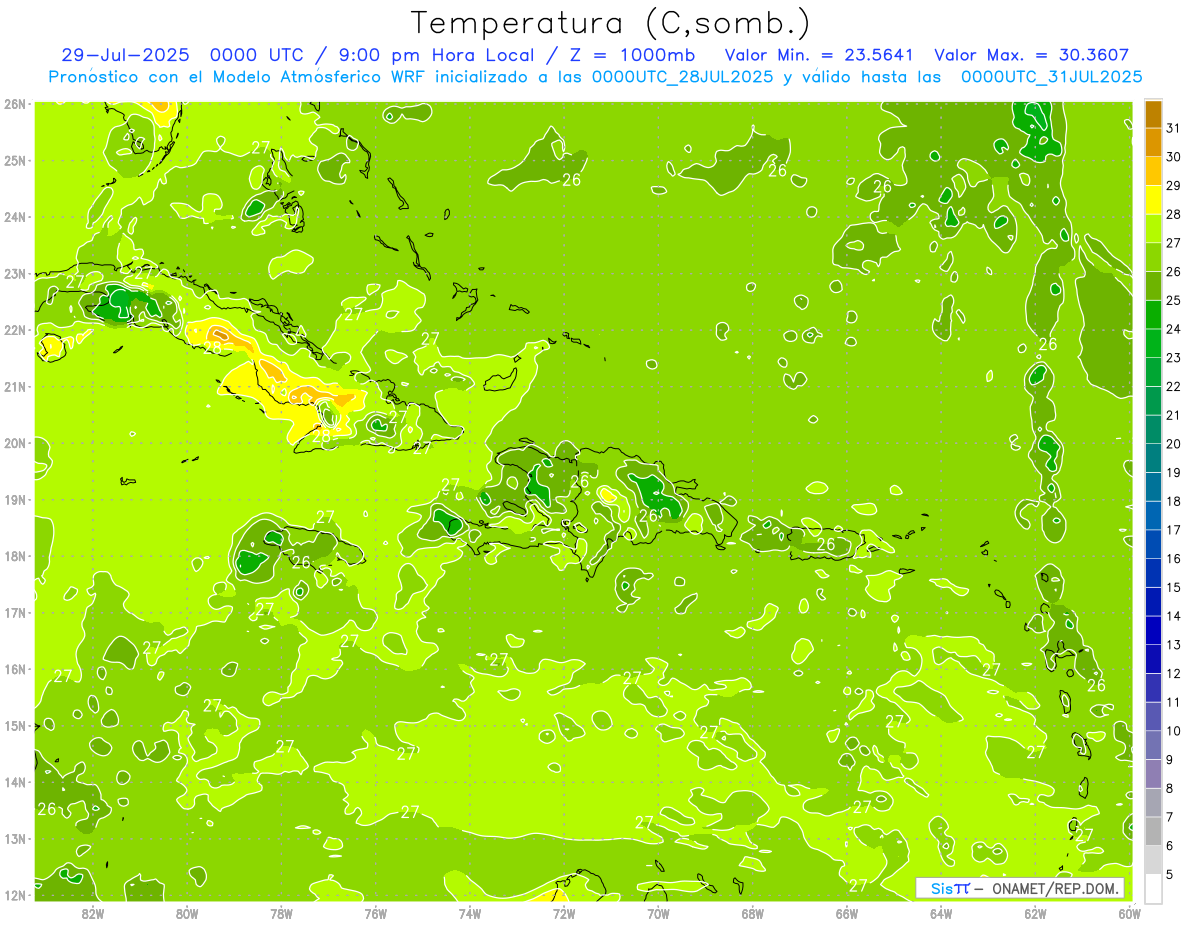The image size is (1200, 927).
Task: Pick the white swatch below legend value 5
Action: coord(1152,888)
